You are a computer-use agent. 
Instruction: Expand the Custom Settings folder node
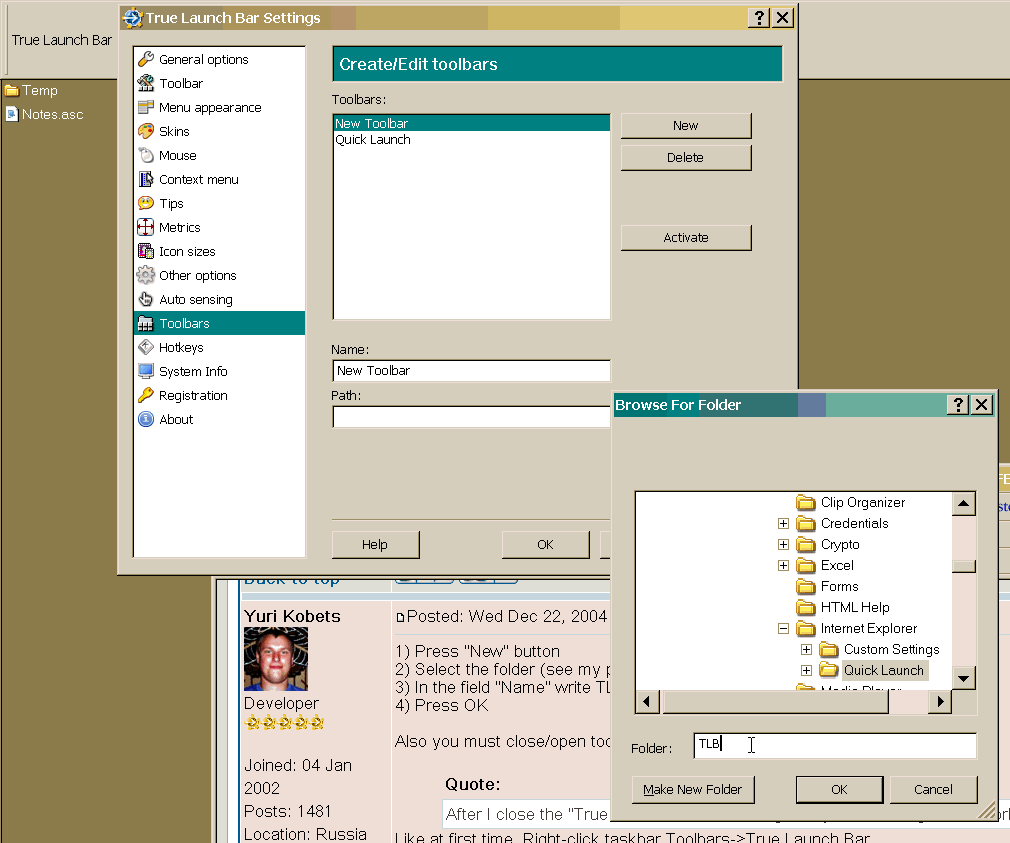pos(807,649)
